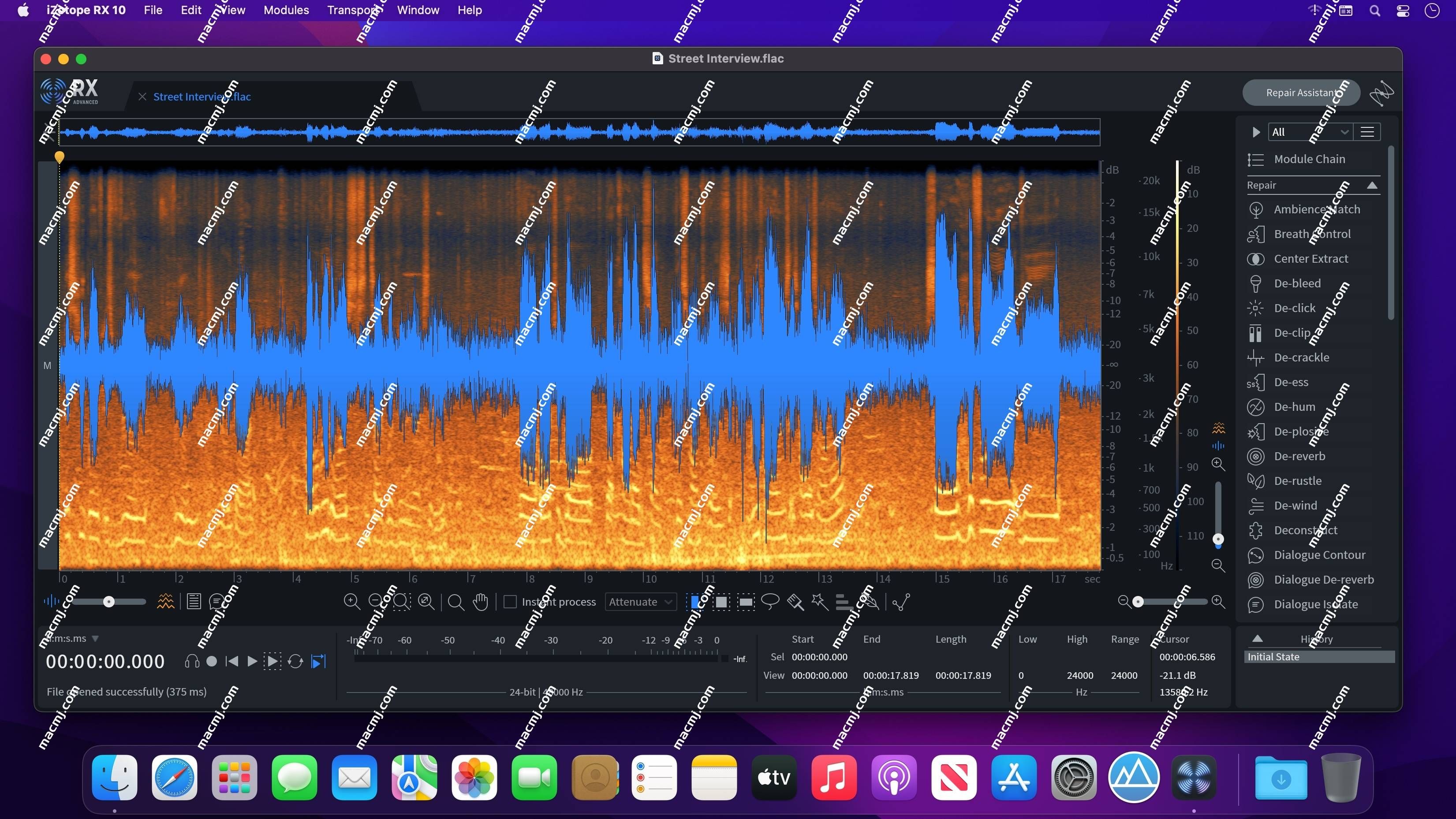Select the Dialogue Contour module
This screenshot has width=1456, height=819.
(1319, 554)
